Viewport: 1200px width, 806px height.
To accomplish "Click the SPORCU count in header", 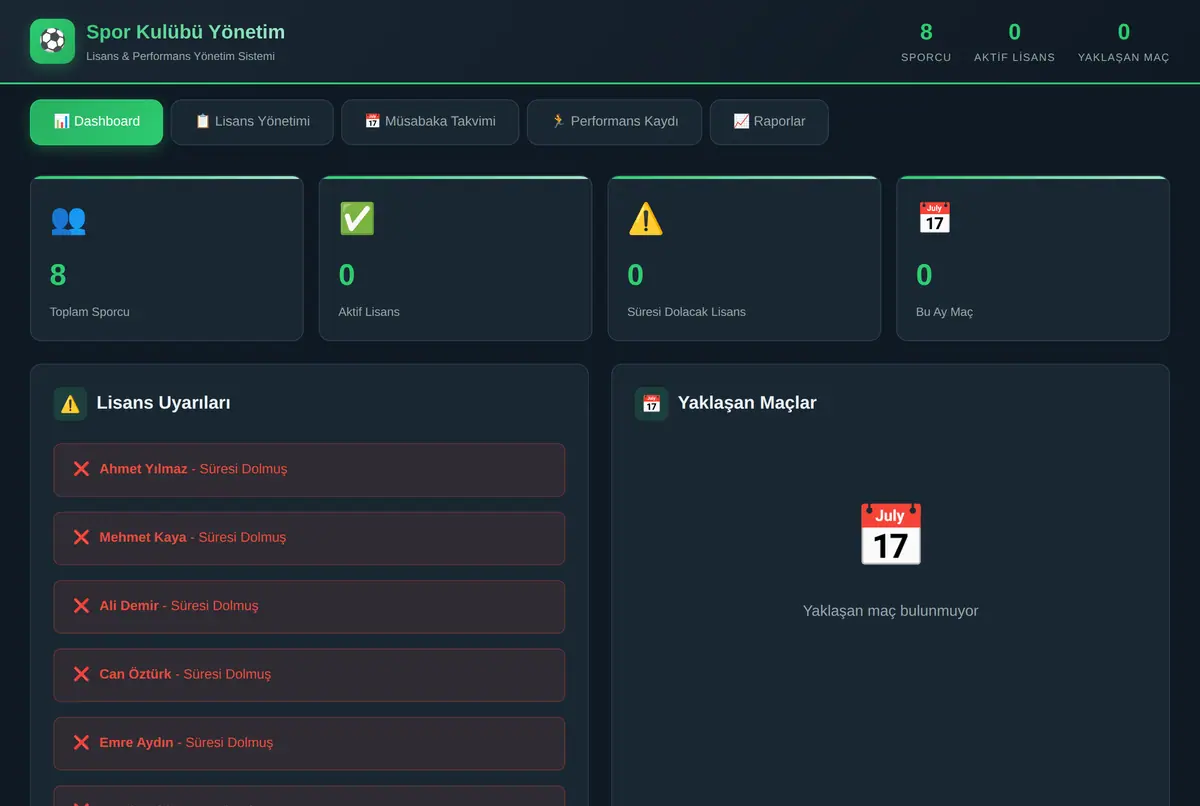I will click(x=926, y=33).
